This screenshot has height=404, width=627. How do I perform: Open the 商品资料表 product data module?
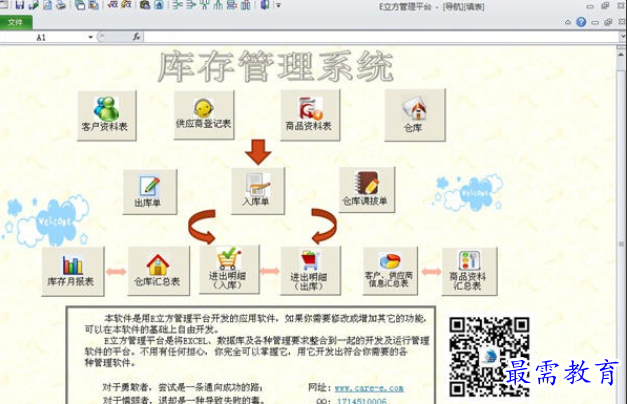click(310, 115)
